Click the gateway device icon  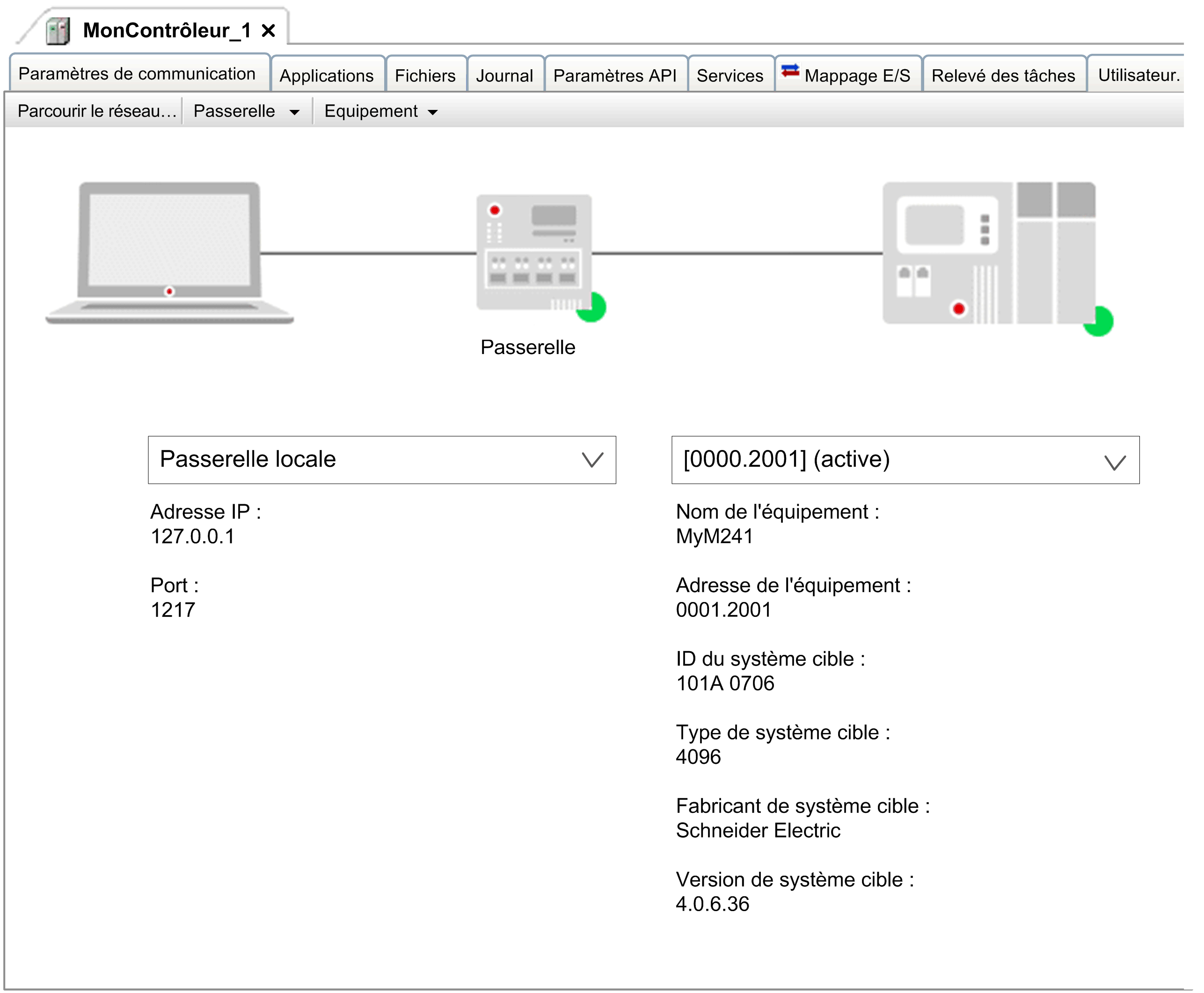[533, 252]
